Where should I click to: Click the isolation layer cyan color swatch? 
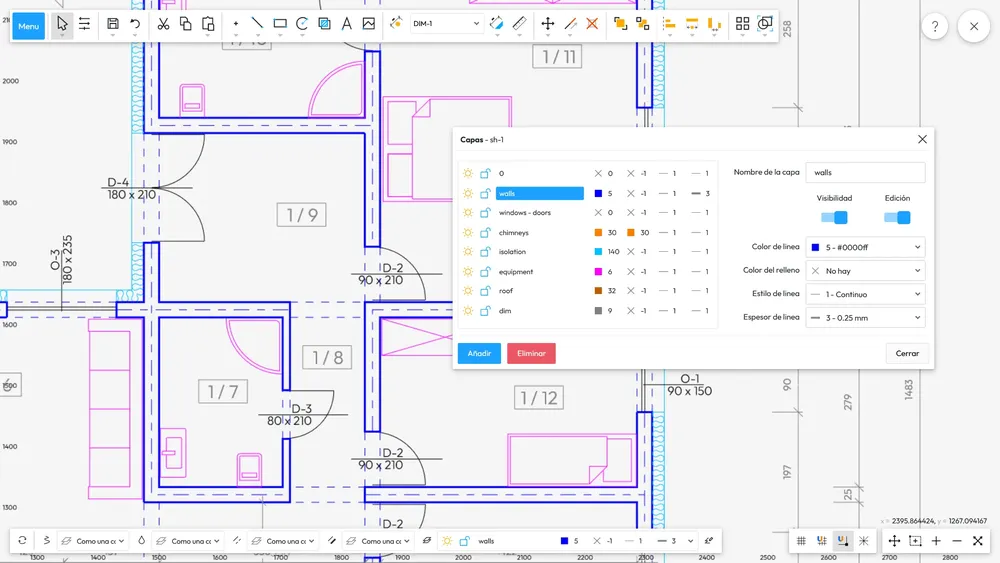598,252
